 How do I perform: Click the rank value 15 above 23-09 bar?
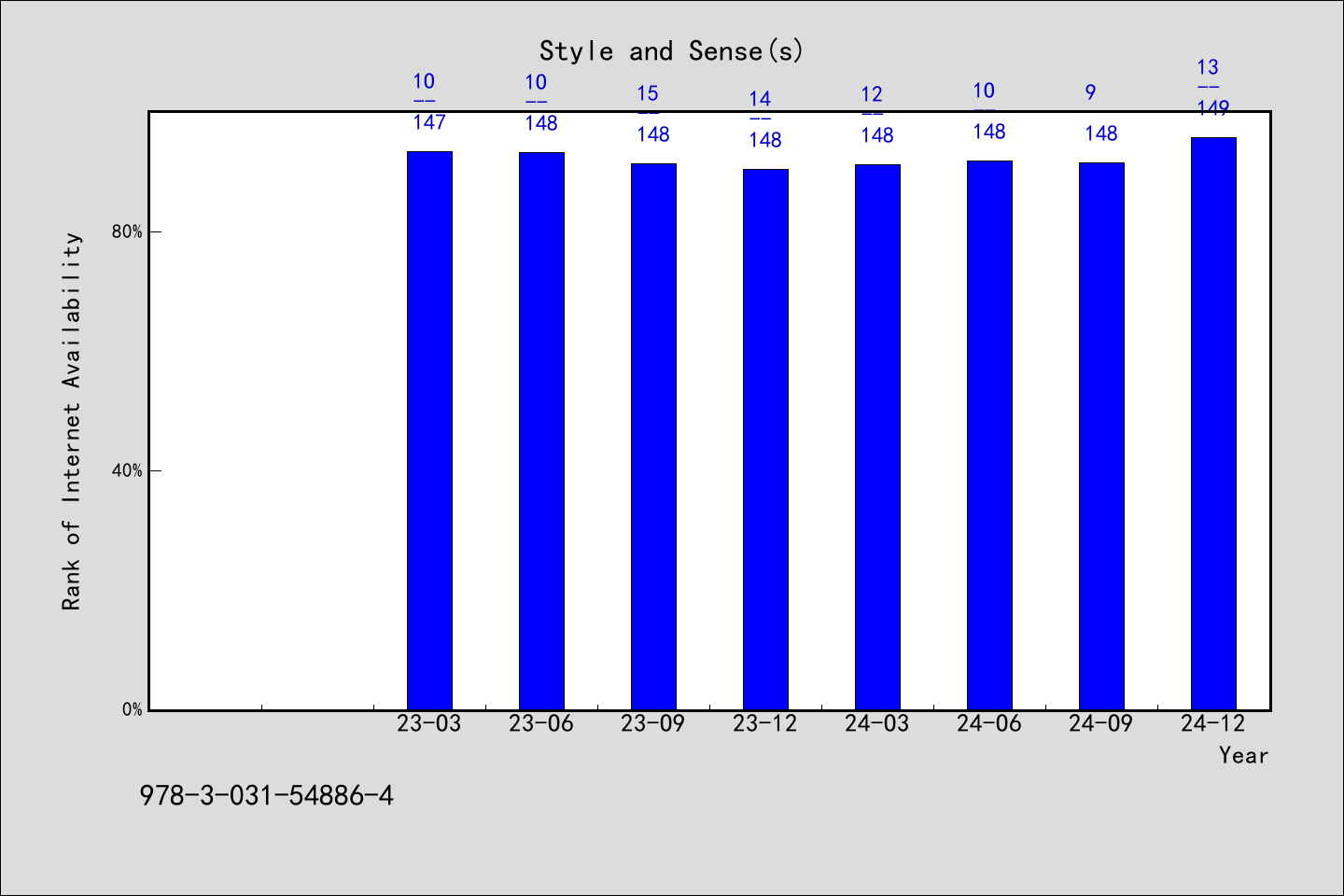[x=648, y=93]
